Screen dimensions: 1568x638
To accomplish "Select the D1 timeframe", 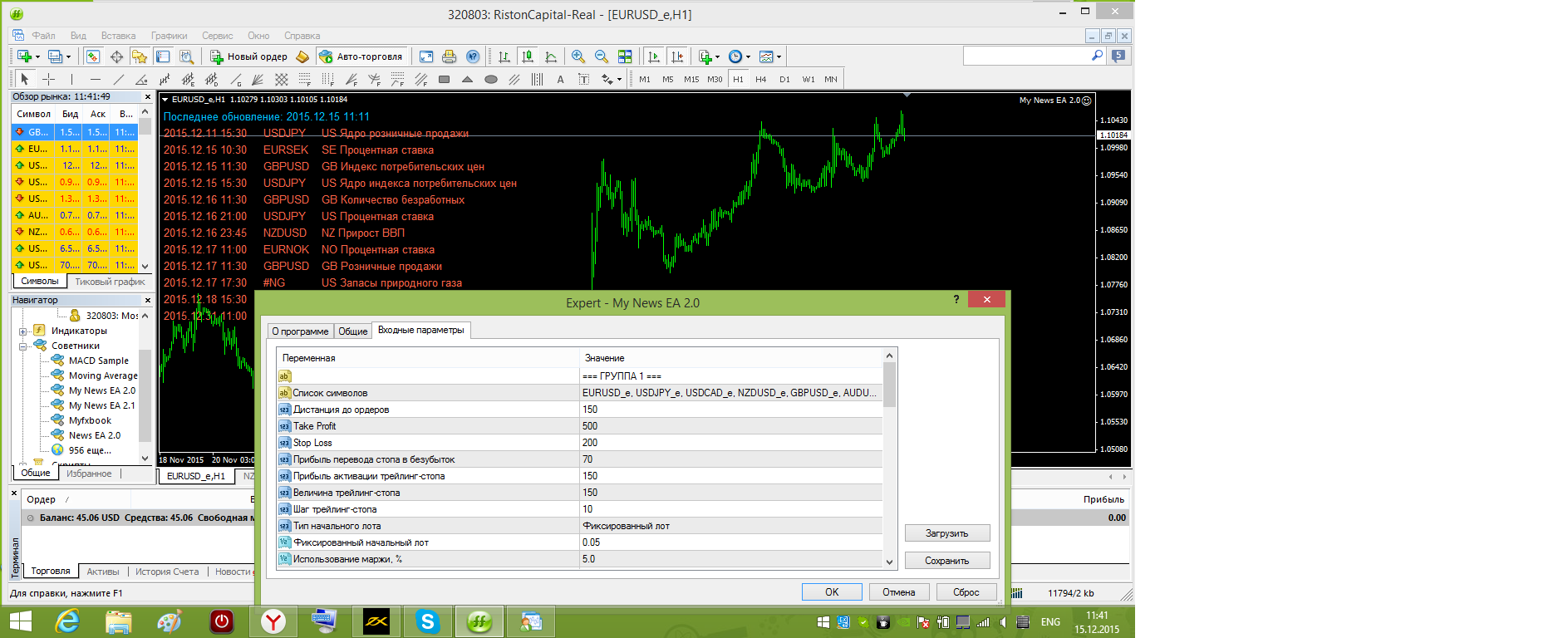I will [784, 79].
